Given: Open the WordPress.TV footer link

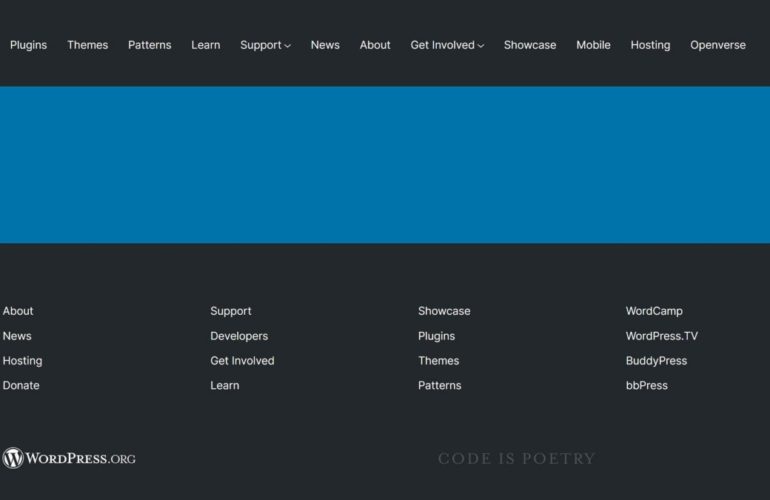Looking at the screenshot, I should [662, 336].
